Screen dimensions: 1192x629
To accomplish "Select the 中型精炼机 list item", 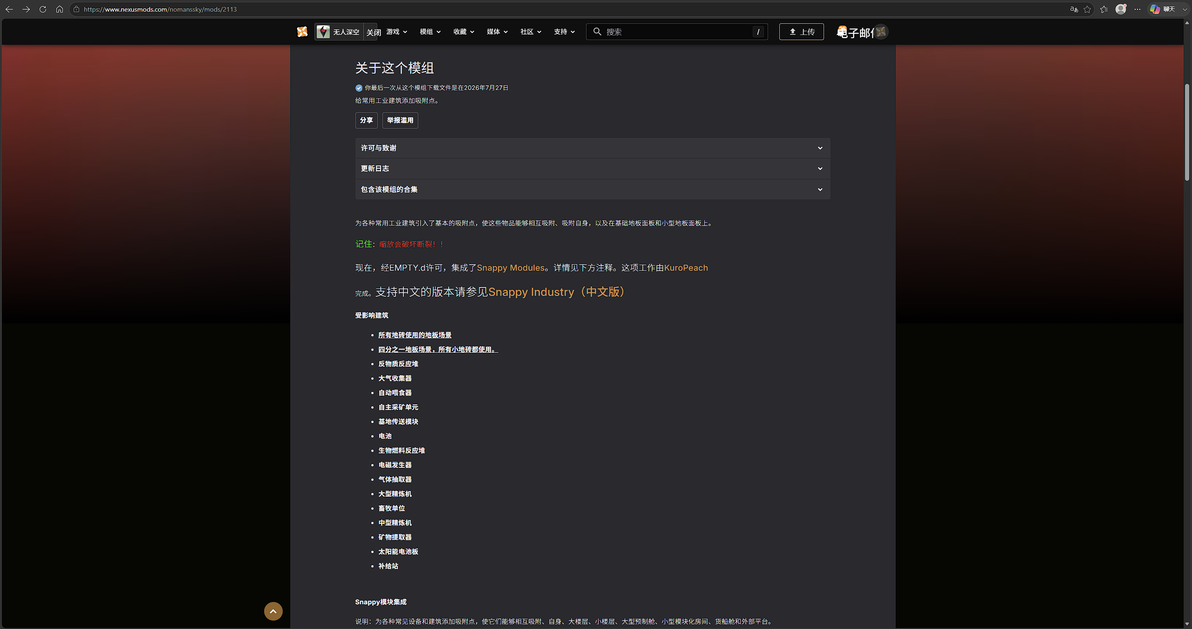I will [x=395, y=523].
